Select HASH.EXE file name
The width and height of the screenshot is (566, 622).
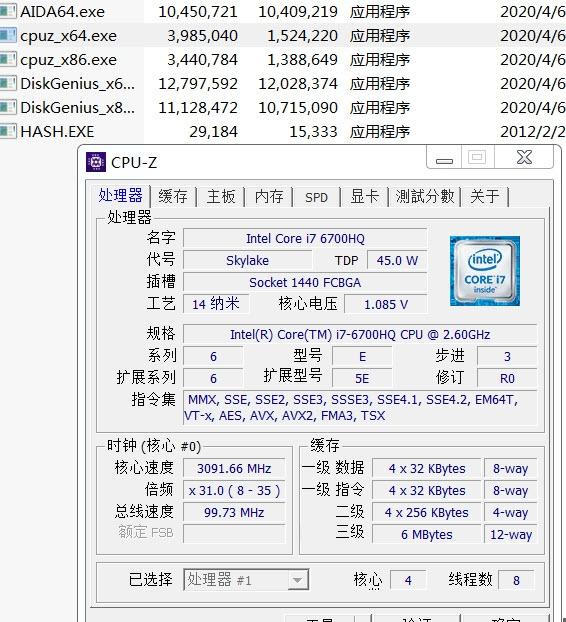pyautogui.click(x=57, y=131)
